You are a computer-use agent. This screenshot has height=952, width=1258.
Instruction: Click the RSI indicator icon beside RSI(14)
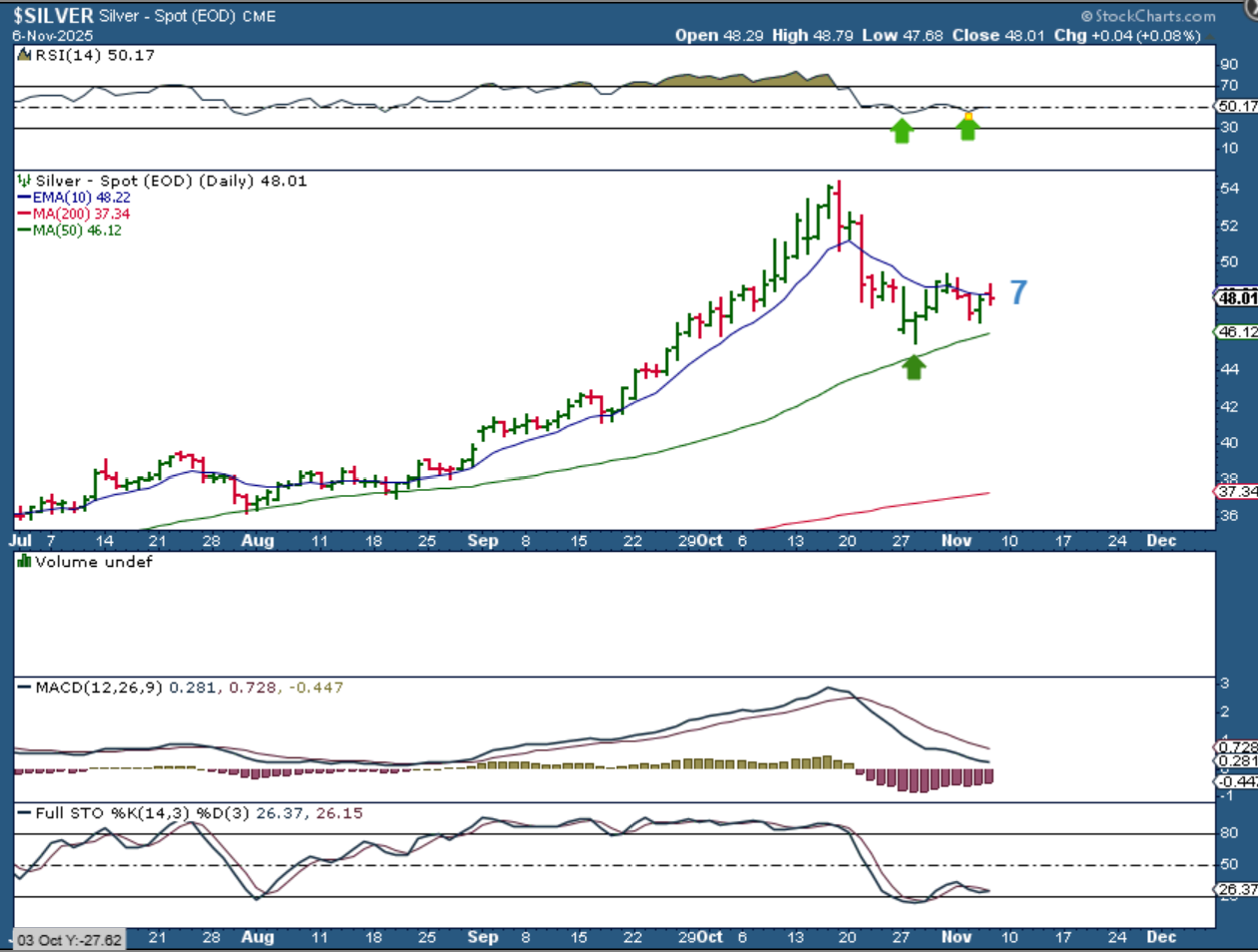coord(25,55)
